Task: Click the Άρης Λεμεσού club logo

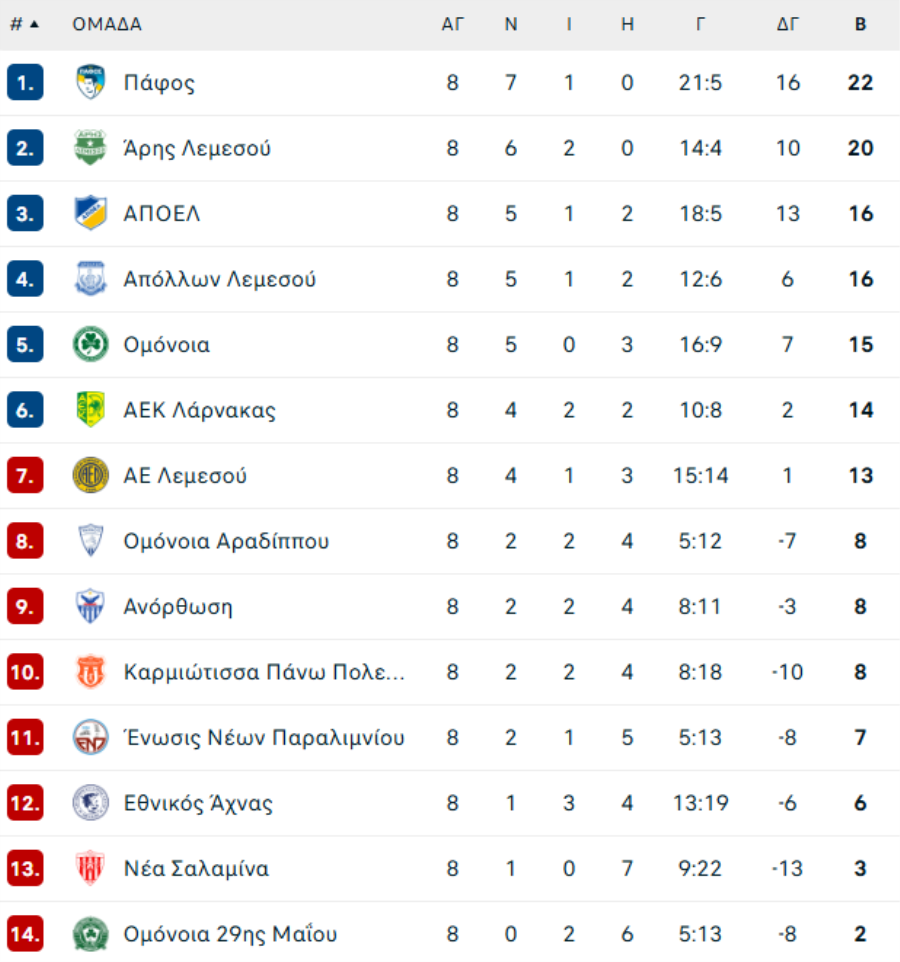Action: (x=90, y=148)
